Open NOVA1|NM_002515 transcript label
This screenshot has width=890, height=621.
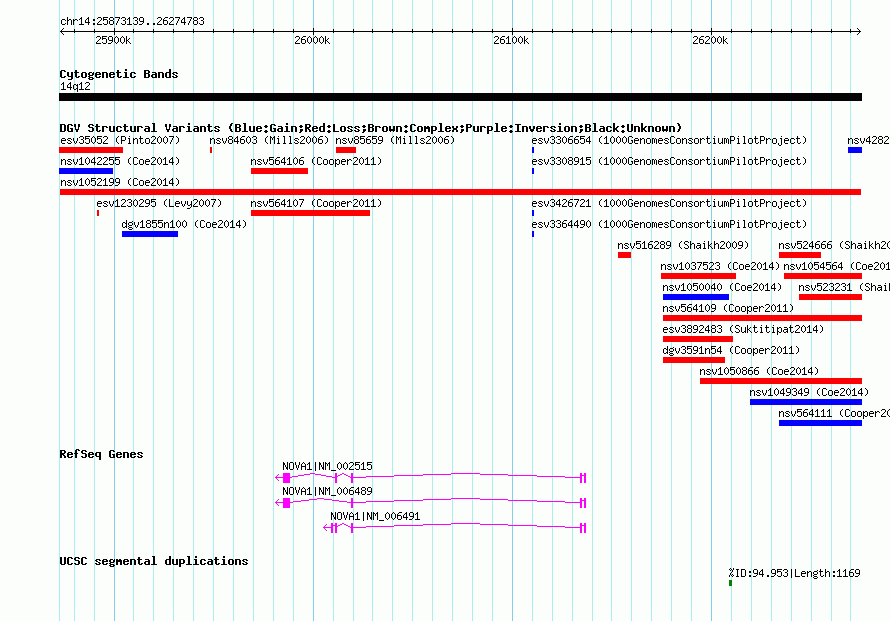point(328,466)
